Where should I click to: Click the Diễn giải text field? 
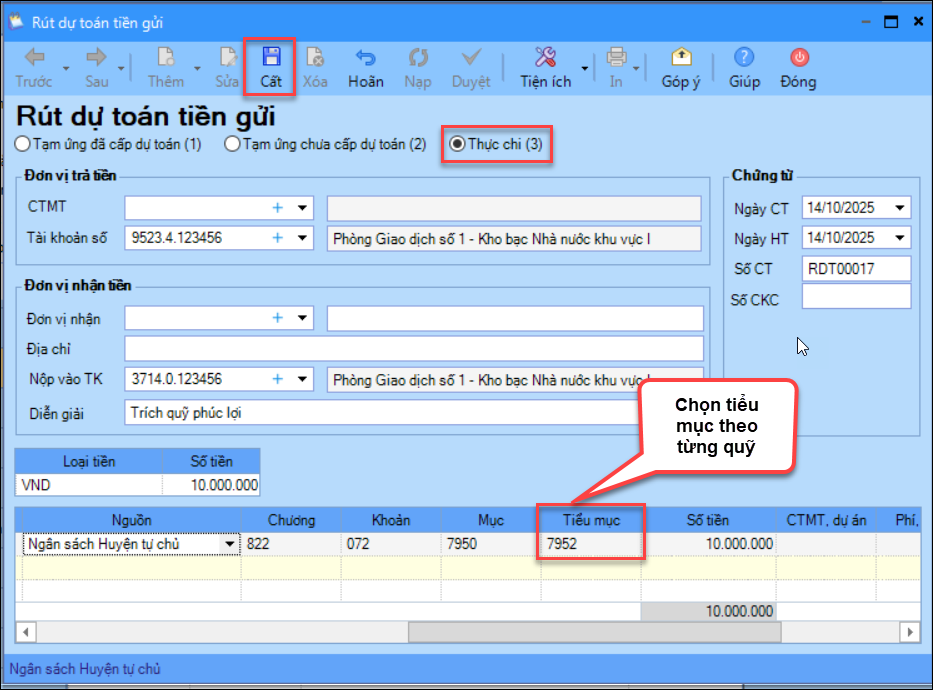click(x=380, y=412)
